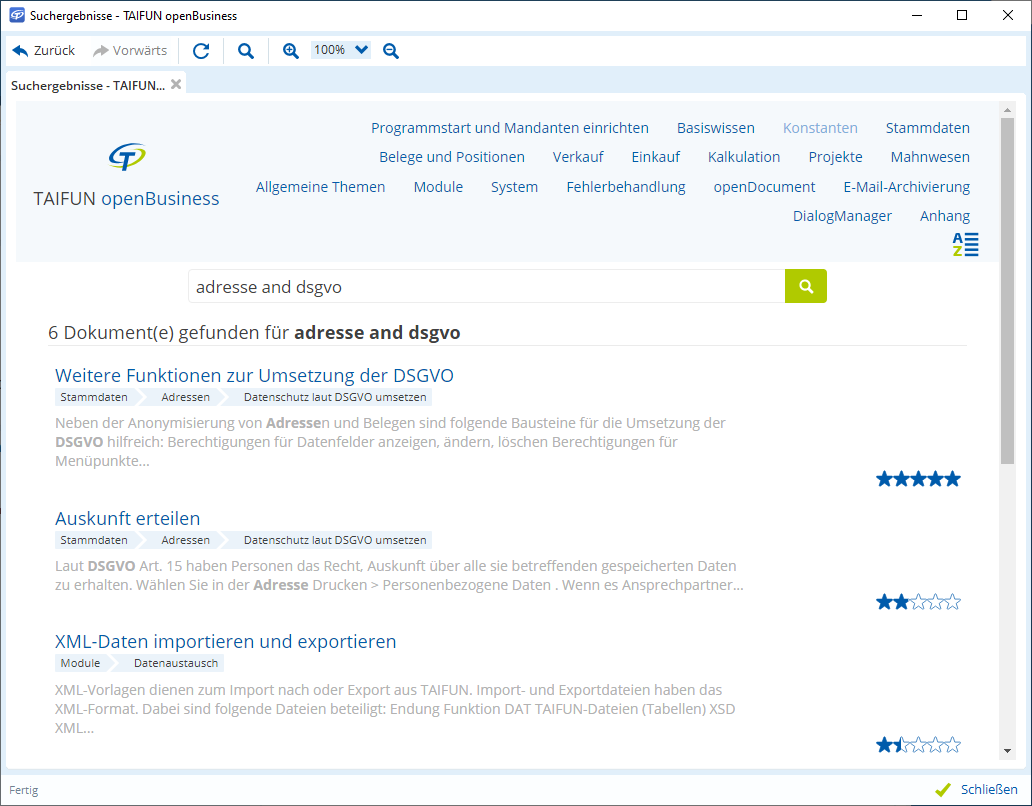Click the Schließen button
Image resolution: width=1032 pixels, height=806 pixels.
point(977,789)
